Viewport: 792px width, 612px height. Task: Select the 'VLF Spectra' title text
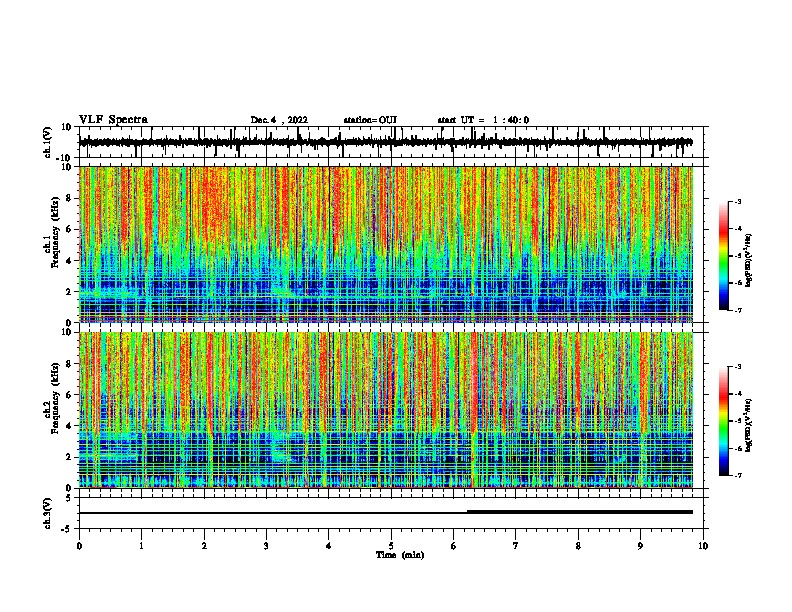(113, 120)
